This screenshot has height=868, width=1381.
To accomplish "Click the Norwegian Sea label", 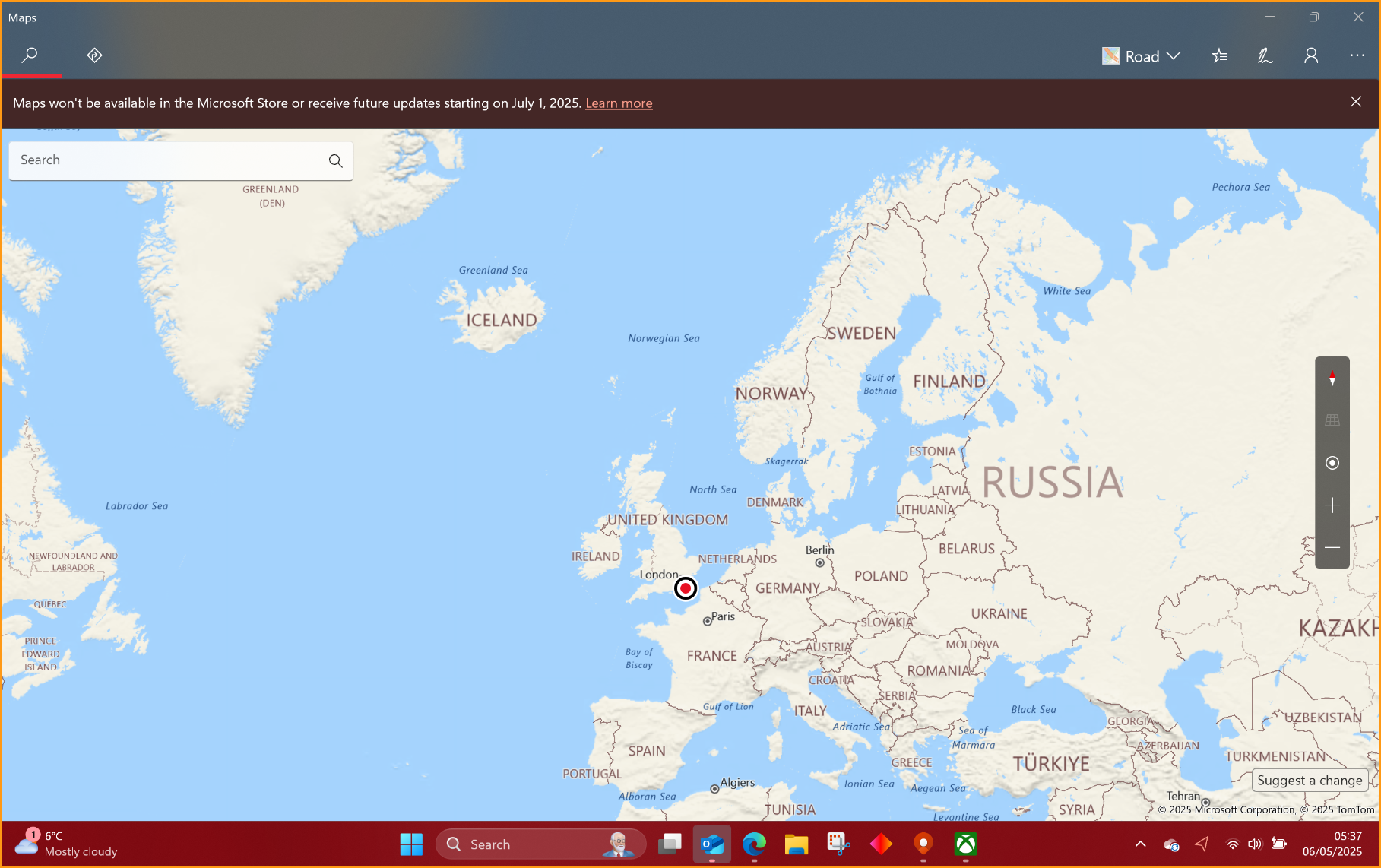I will (x=664, y=338).
